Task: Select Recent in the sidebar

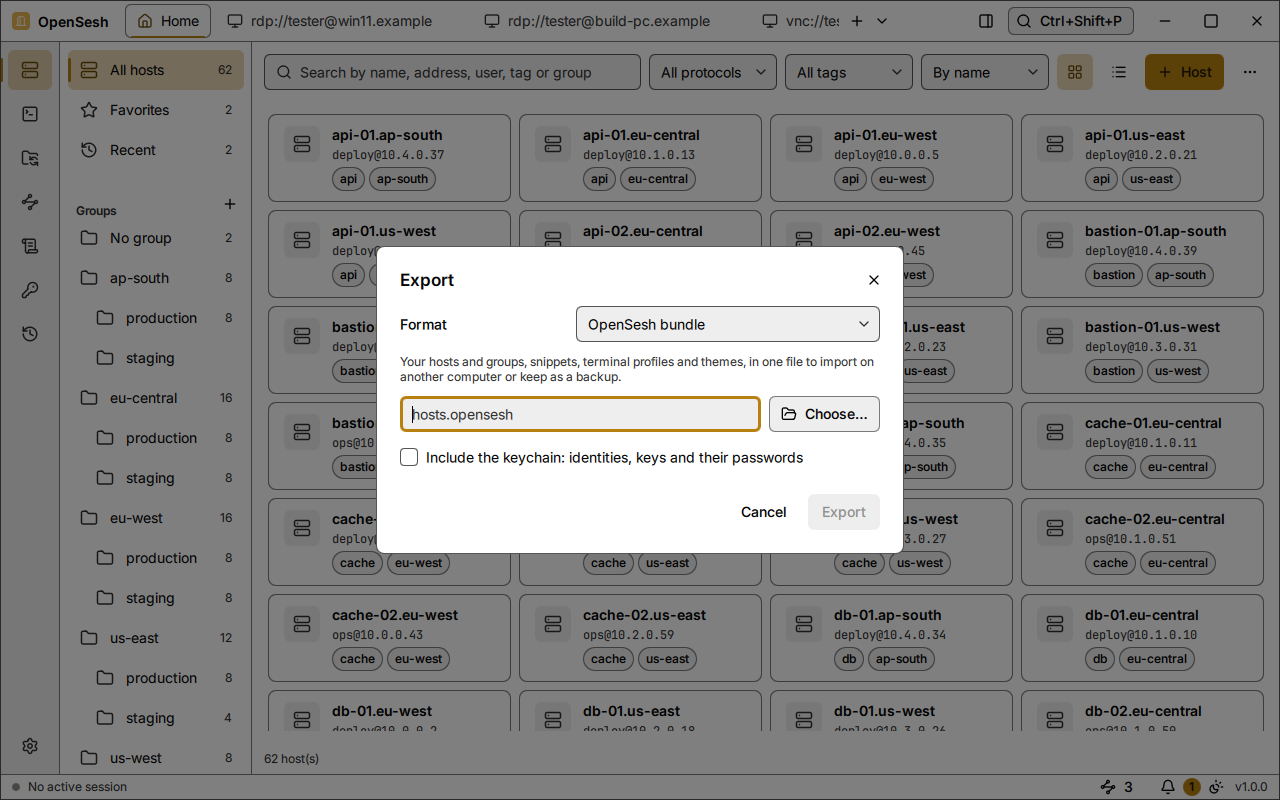Action: point(156,150)
